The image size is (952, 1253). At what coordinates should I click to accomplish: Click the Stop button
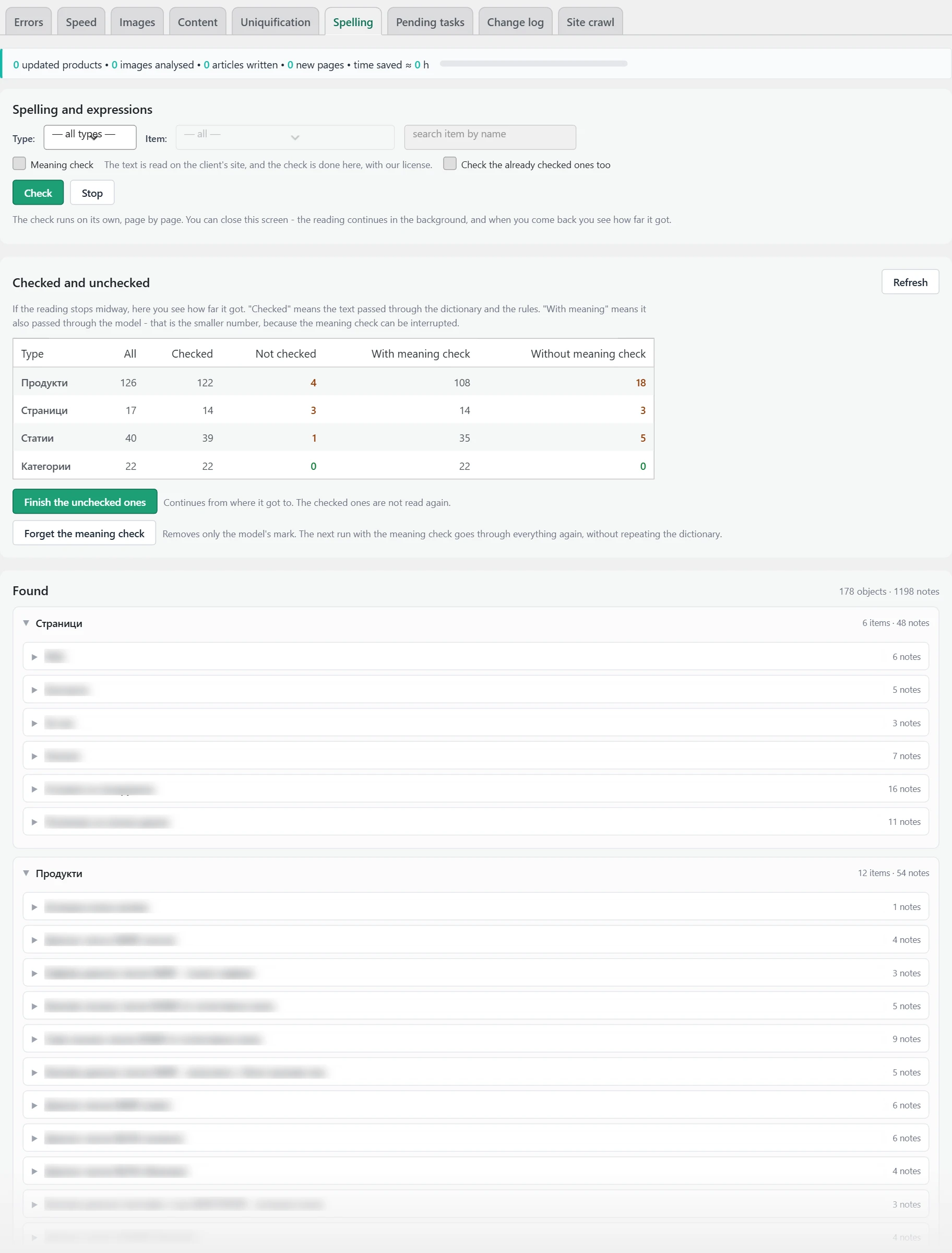pos(92,193)
